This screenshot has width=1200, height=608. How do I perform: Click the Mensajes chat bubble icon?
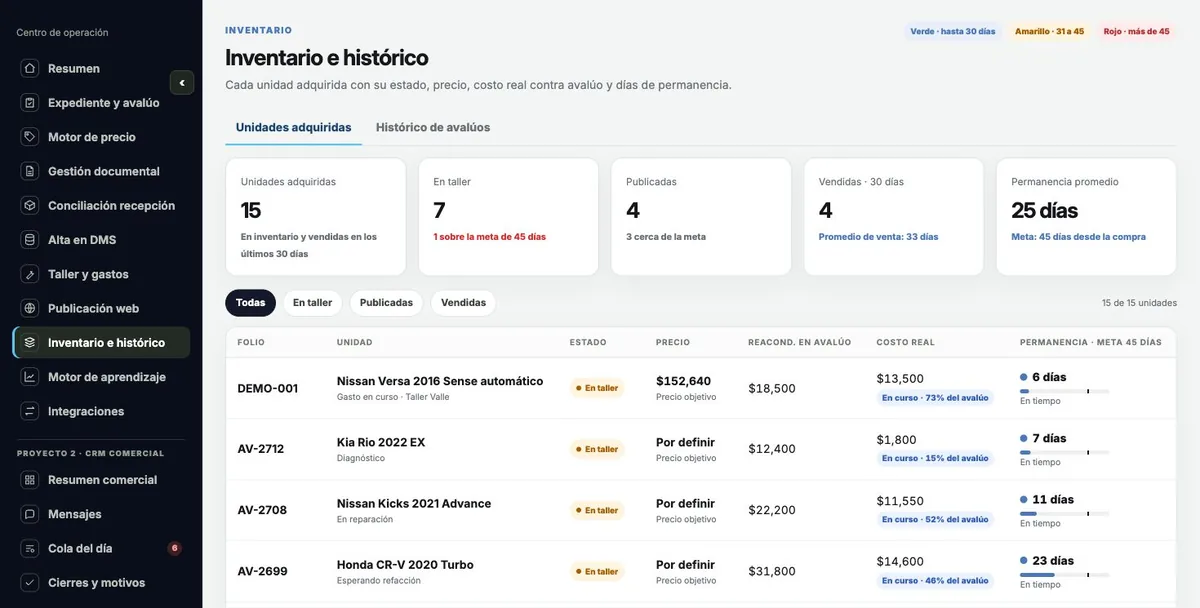(30, 514)
